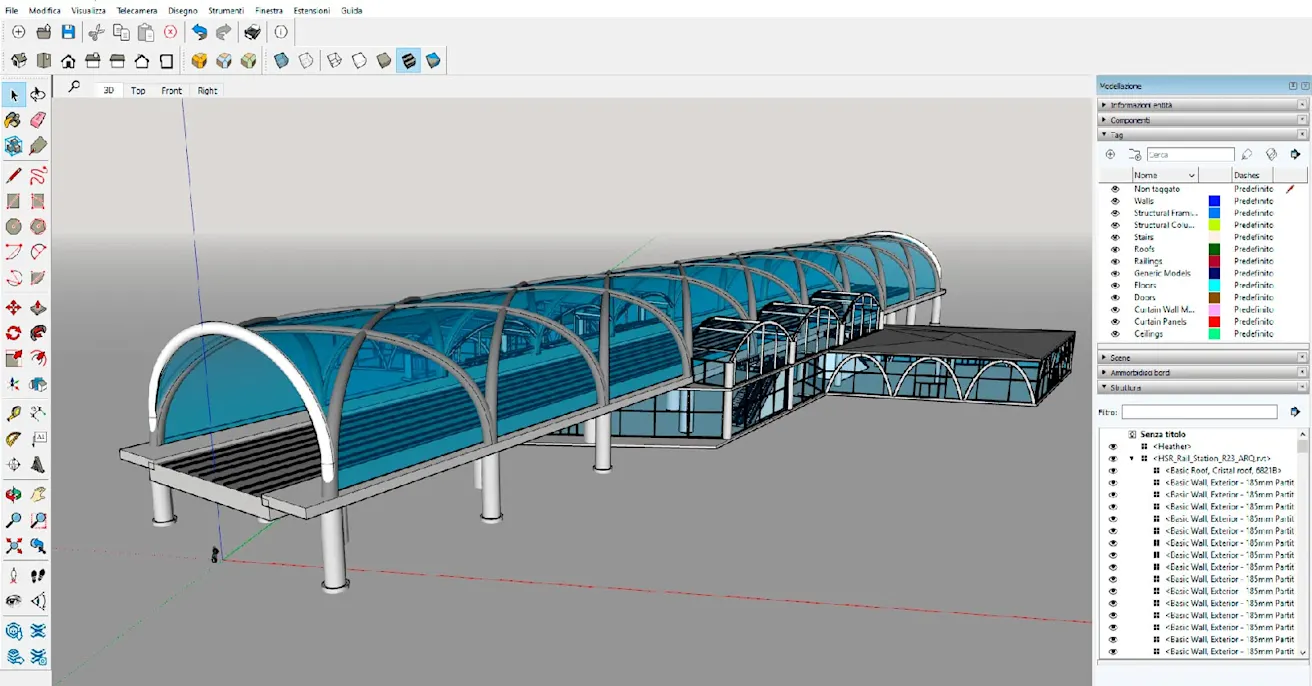Screen dimensions: 1312x686
Task: Open the Estensioni menu
Action: [x=313, y=10]
